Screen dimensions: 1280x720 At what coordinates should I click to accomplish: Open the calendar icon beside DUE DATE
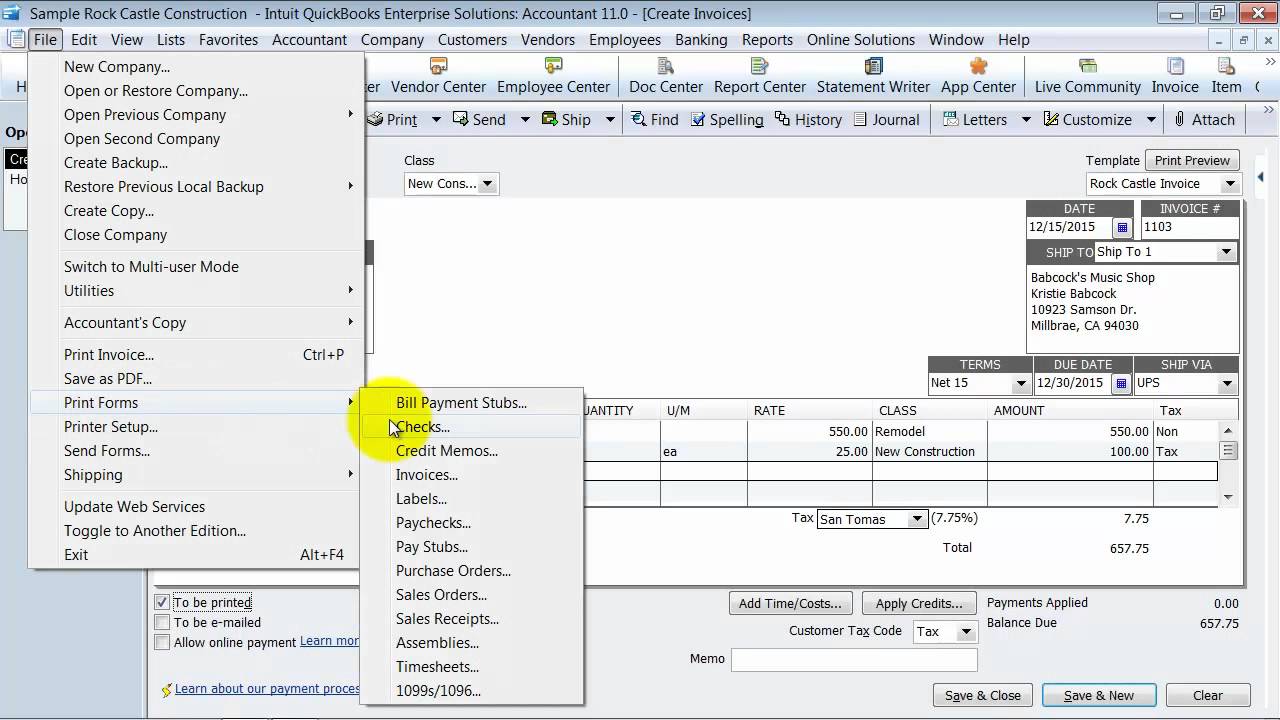coord(1122,383)
